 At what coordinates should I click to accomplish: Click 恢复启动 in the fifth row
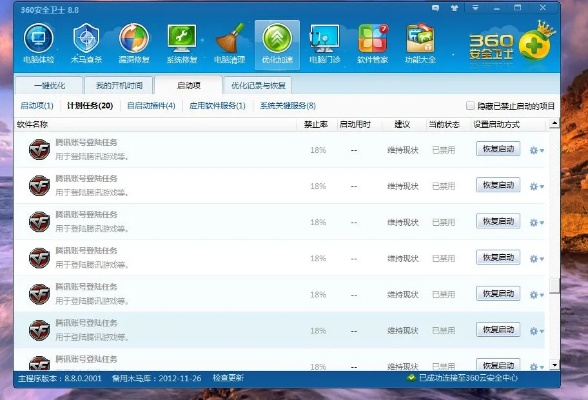498,294
